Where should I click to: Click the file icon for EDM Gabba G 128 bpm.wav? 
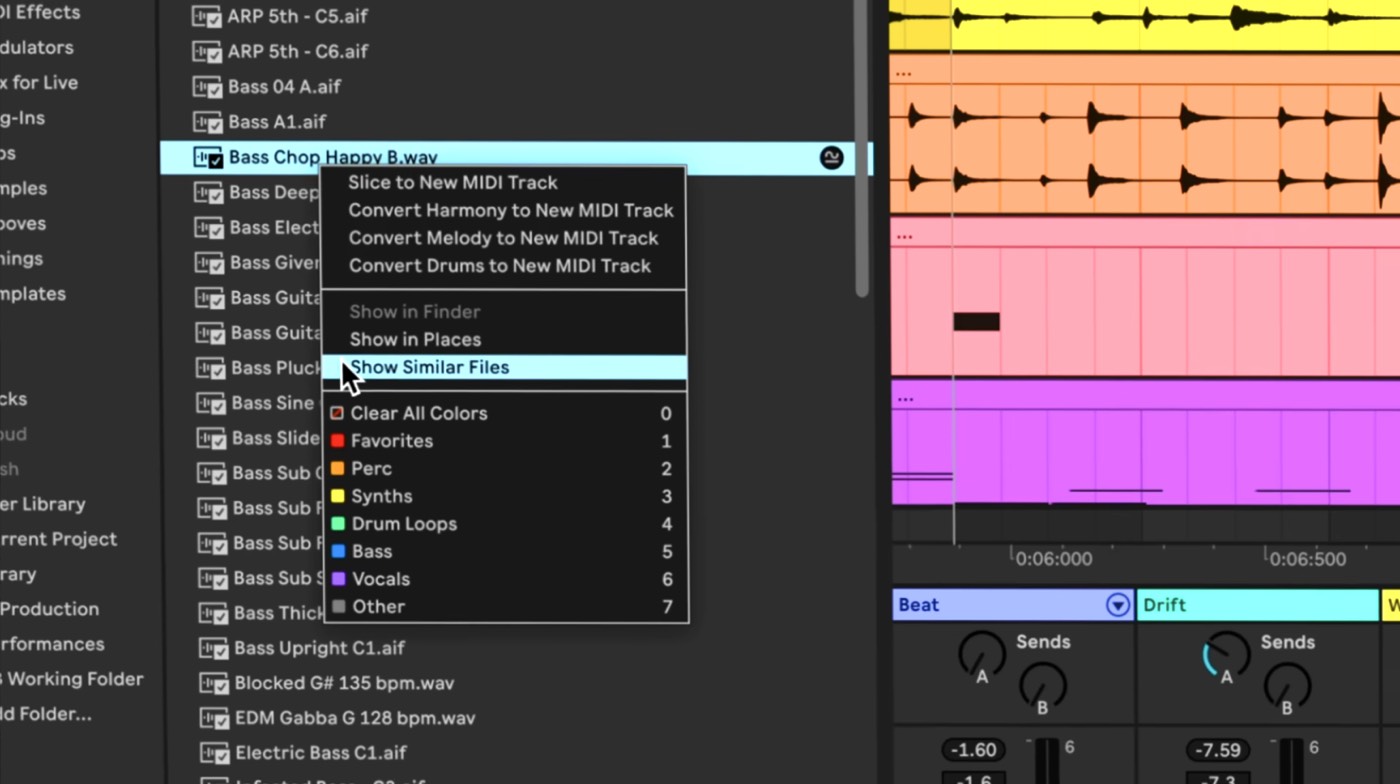pos(213,718)
